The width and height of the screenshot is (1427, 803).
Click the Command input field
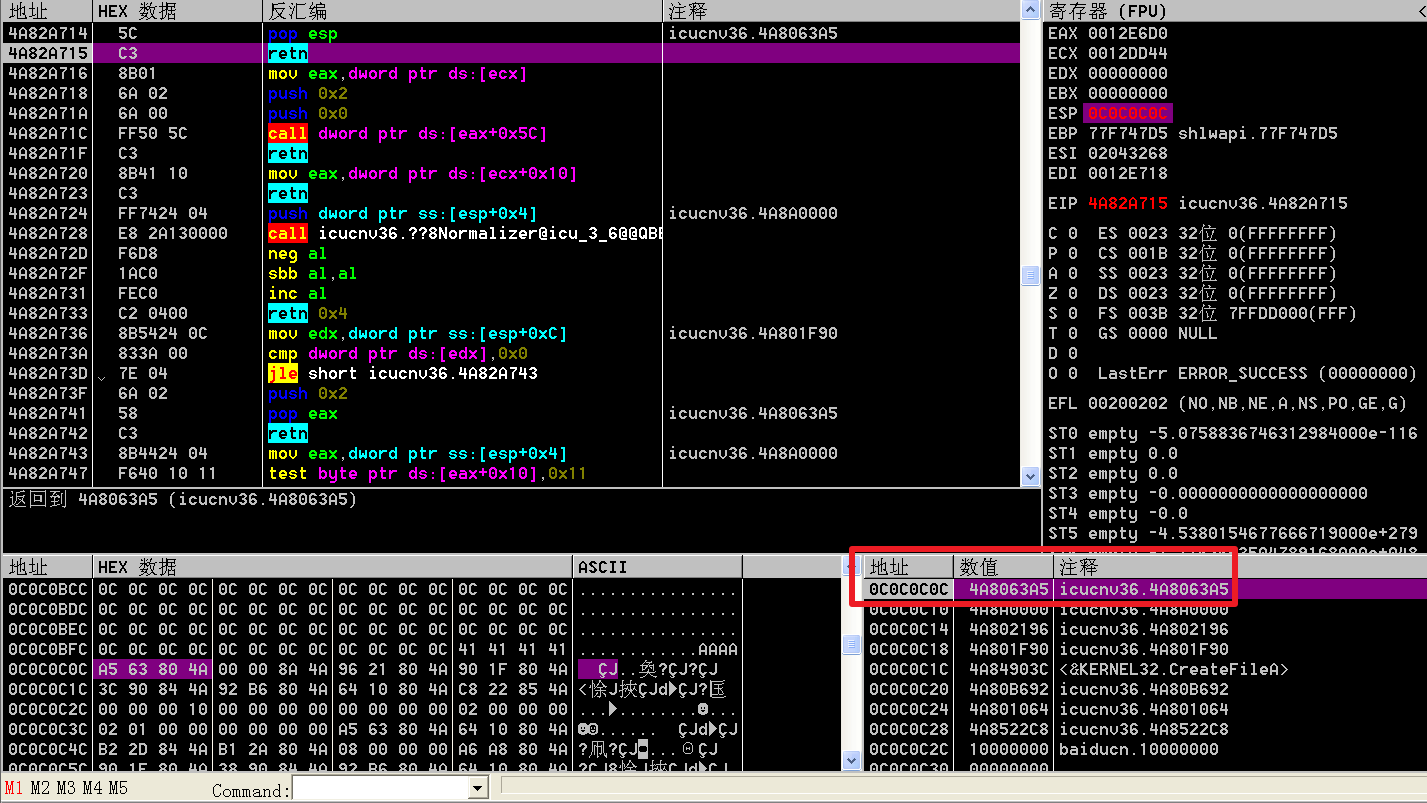(x=380, y=790)
